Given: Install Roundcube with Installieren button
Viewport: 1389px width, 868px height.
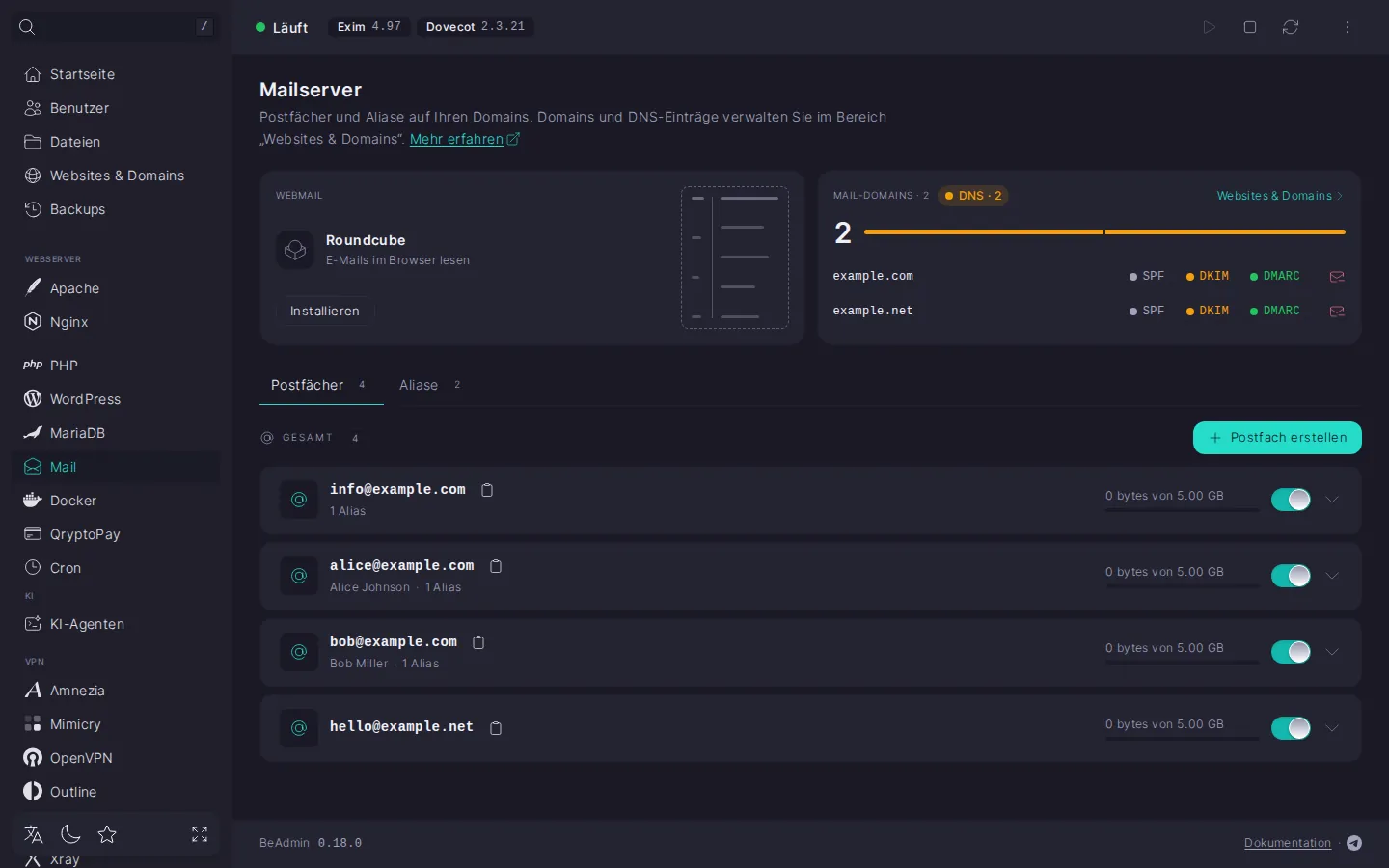Looking at the screenshot, I should tap(325, 312).
